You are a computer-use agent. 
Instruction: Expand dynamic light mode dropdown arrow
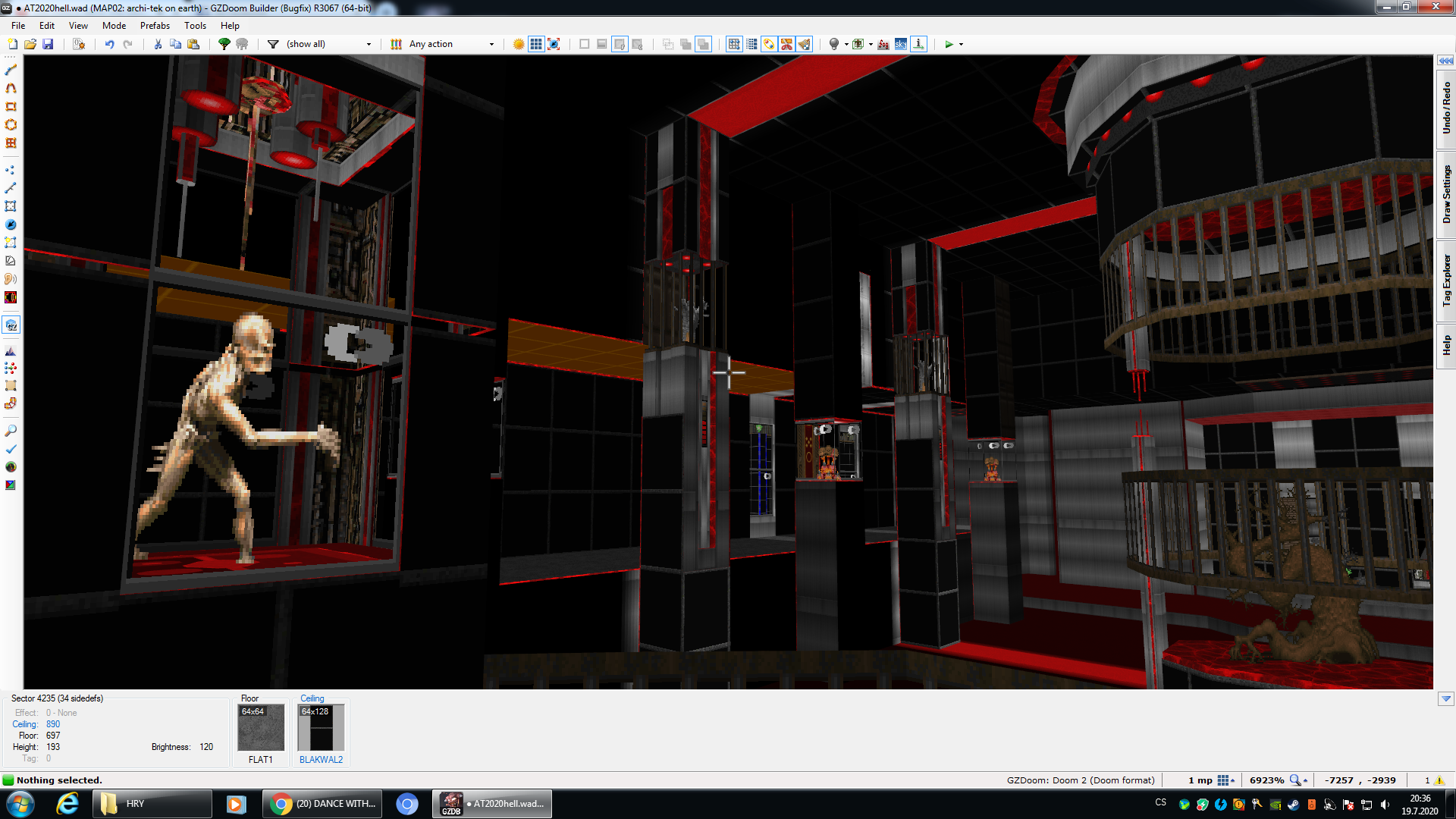[x=846, y=44]
